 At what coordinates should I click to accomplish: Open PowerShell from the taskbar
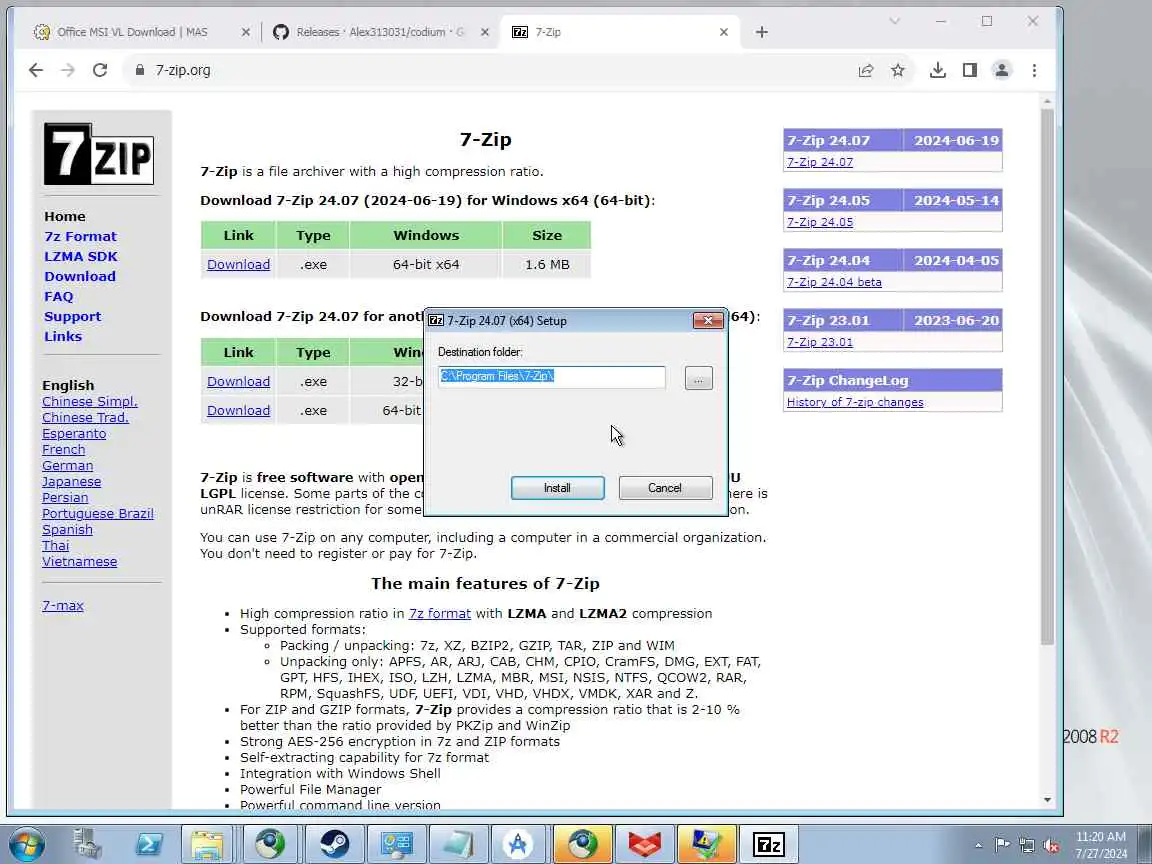point(148,844)
